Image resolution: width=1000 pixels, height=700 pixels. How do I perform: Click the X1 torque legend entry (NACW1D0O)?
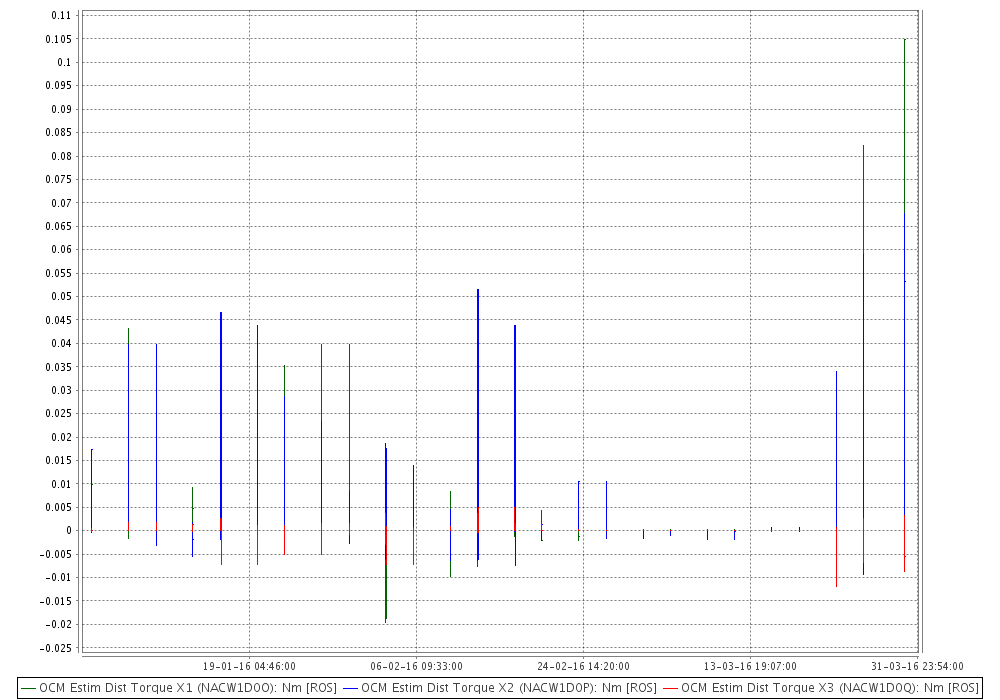click(x=179, y=688)
